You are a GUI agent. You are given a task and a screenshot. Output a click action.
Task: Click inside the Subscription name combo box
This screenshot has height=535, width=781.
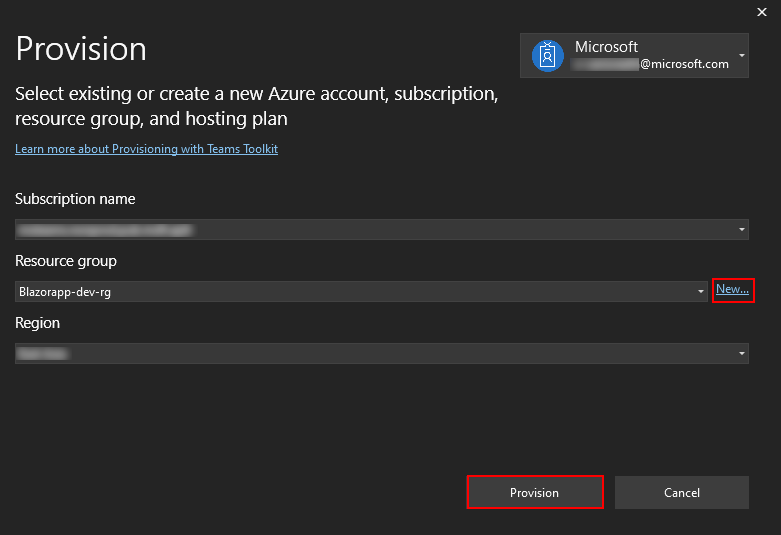(370, 230)
